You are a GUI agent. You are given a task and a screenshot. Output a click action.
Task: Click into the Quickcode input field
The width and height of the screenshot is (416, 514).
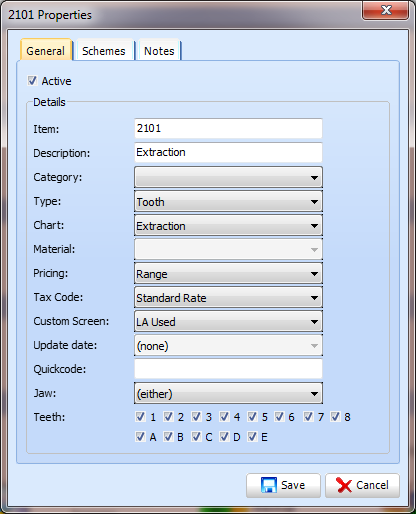point(228,369)
